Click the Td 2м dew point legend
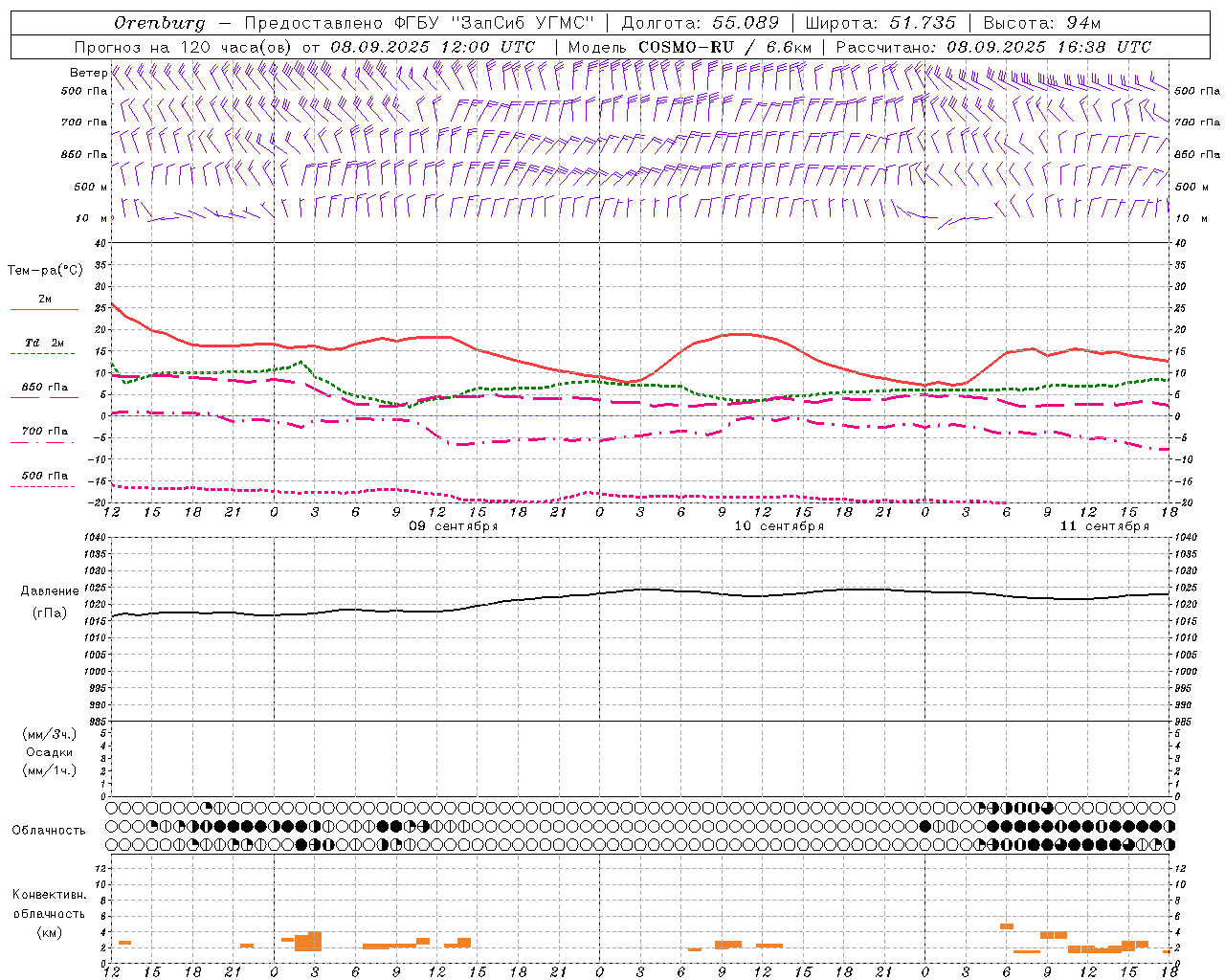The width and height of the screenshot is (1225, 980). coord(44,343)
